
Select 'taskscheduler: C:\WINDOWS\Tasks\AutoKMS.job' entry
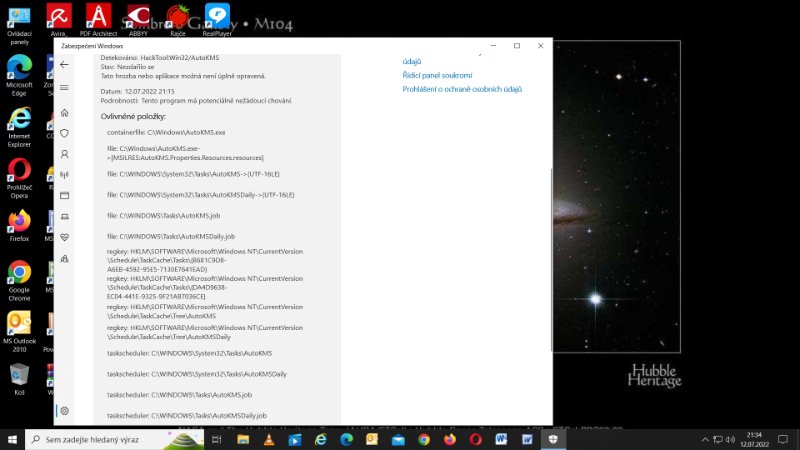(180, 395)
